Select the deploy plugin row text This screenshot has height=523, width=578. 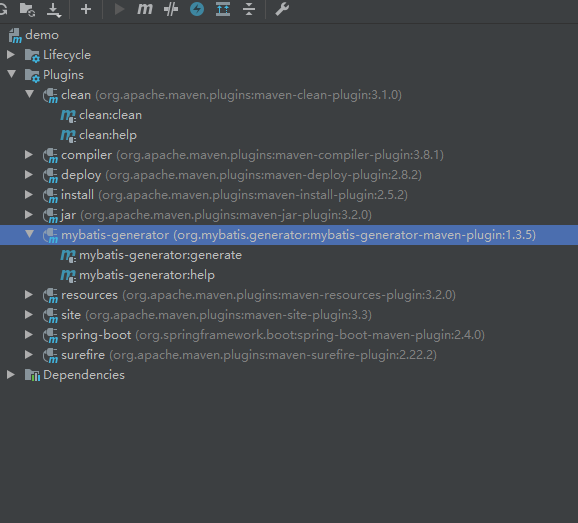click(x=241, y=175)
